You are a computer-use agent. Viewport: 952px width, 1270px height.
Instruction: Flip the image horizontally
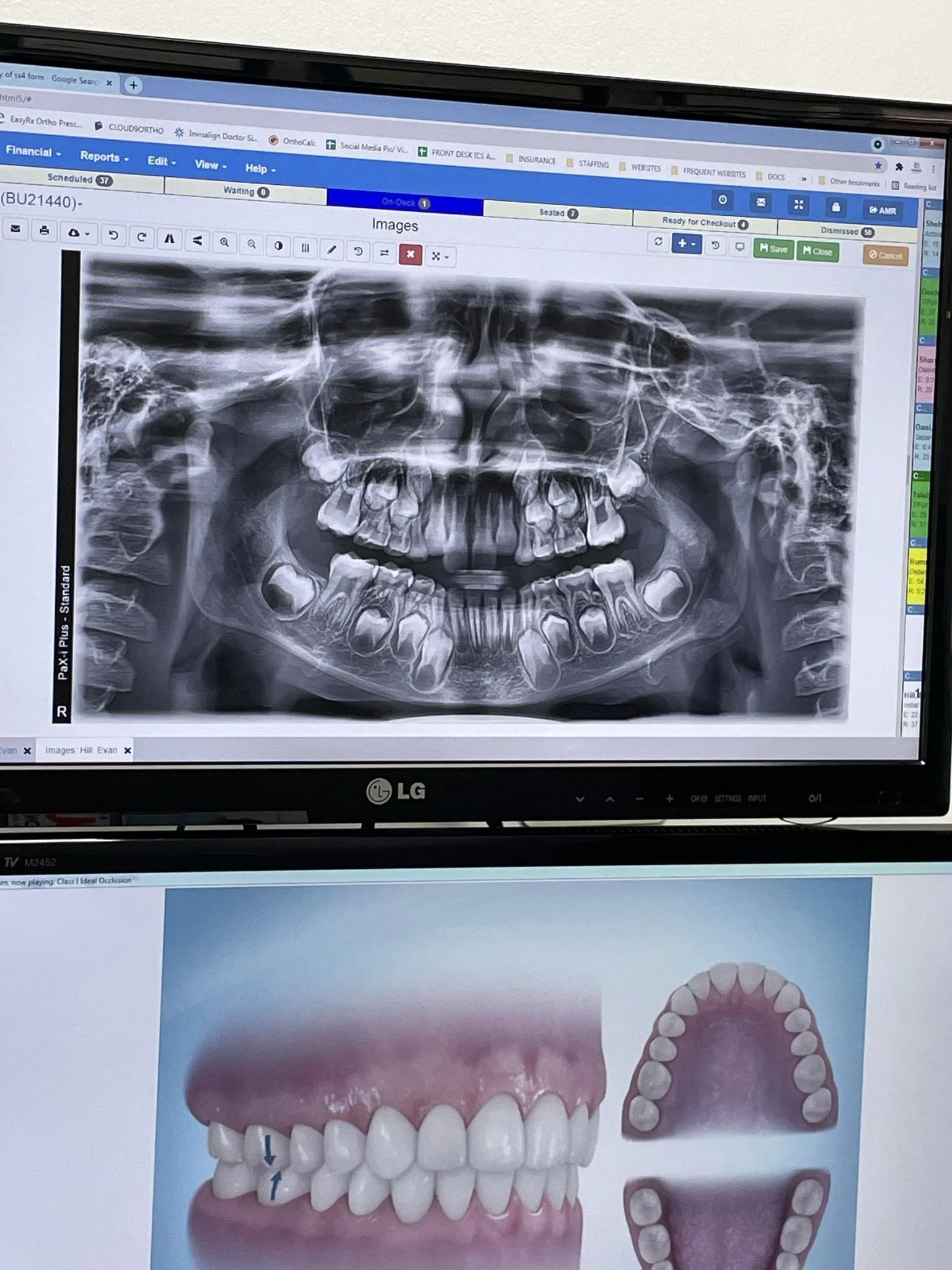(169, 238)
